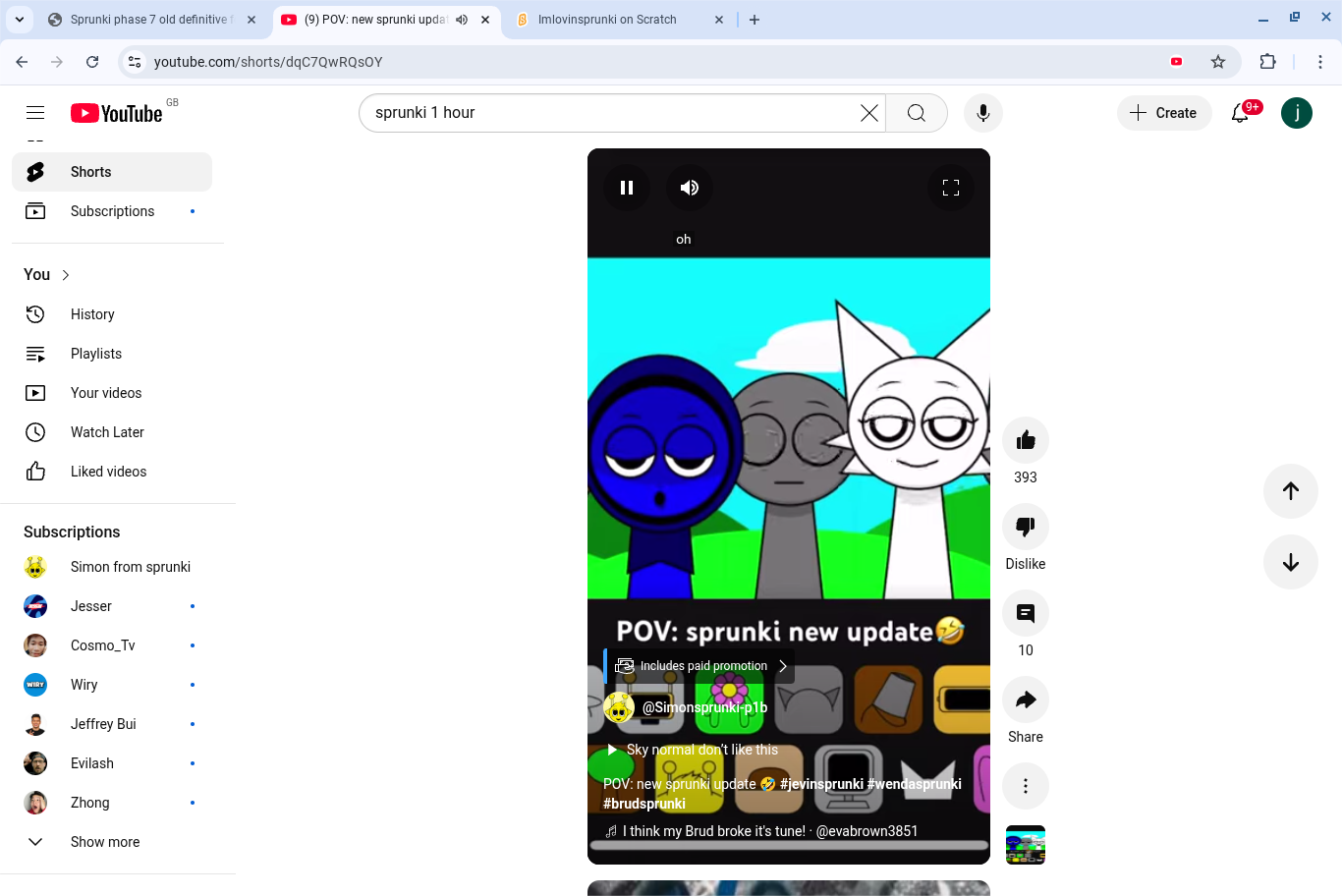The width and height of the screenshot is (1342, 896).
Task: Open Zhong channel subscription
Action: (x=112, y=803)
